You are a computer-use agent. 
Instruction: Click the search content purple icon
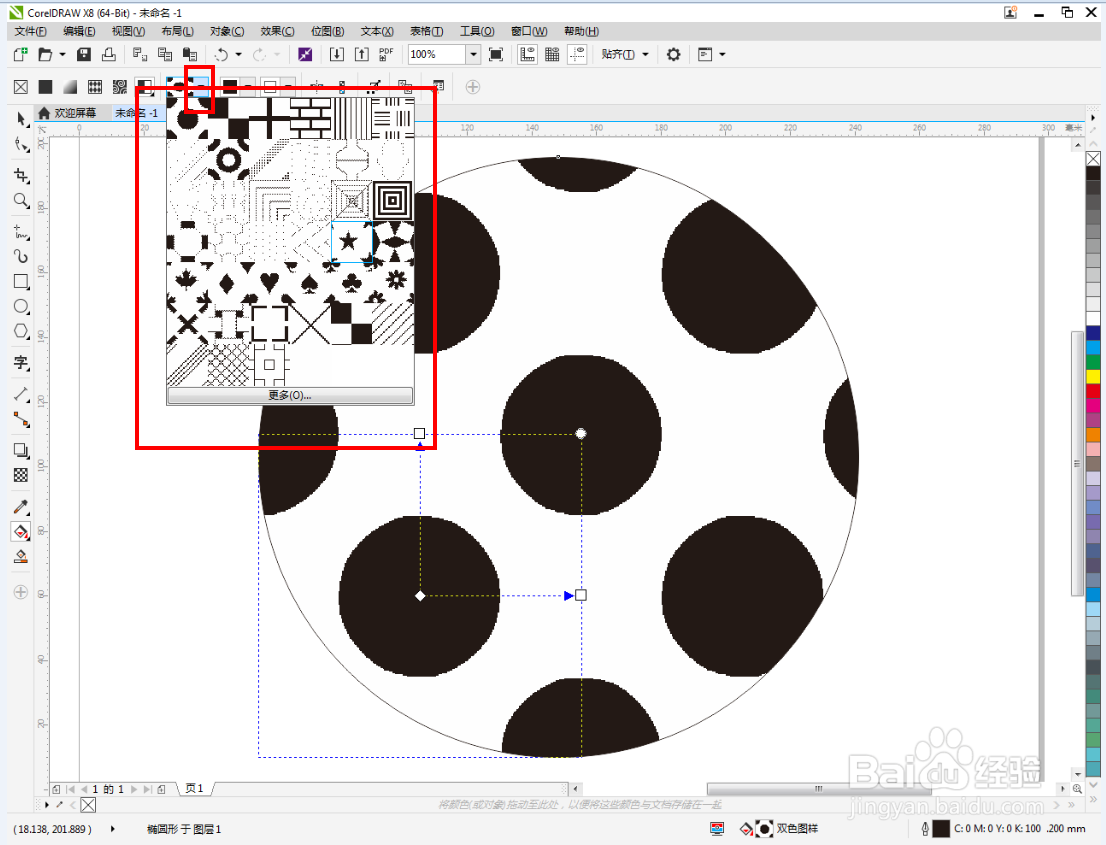pos(305,54)
